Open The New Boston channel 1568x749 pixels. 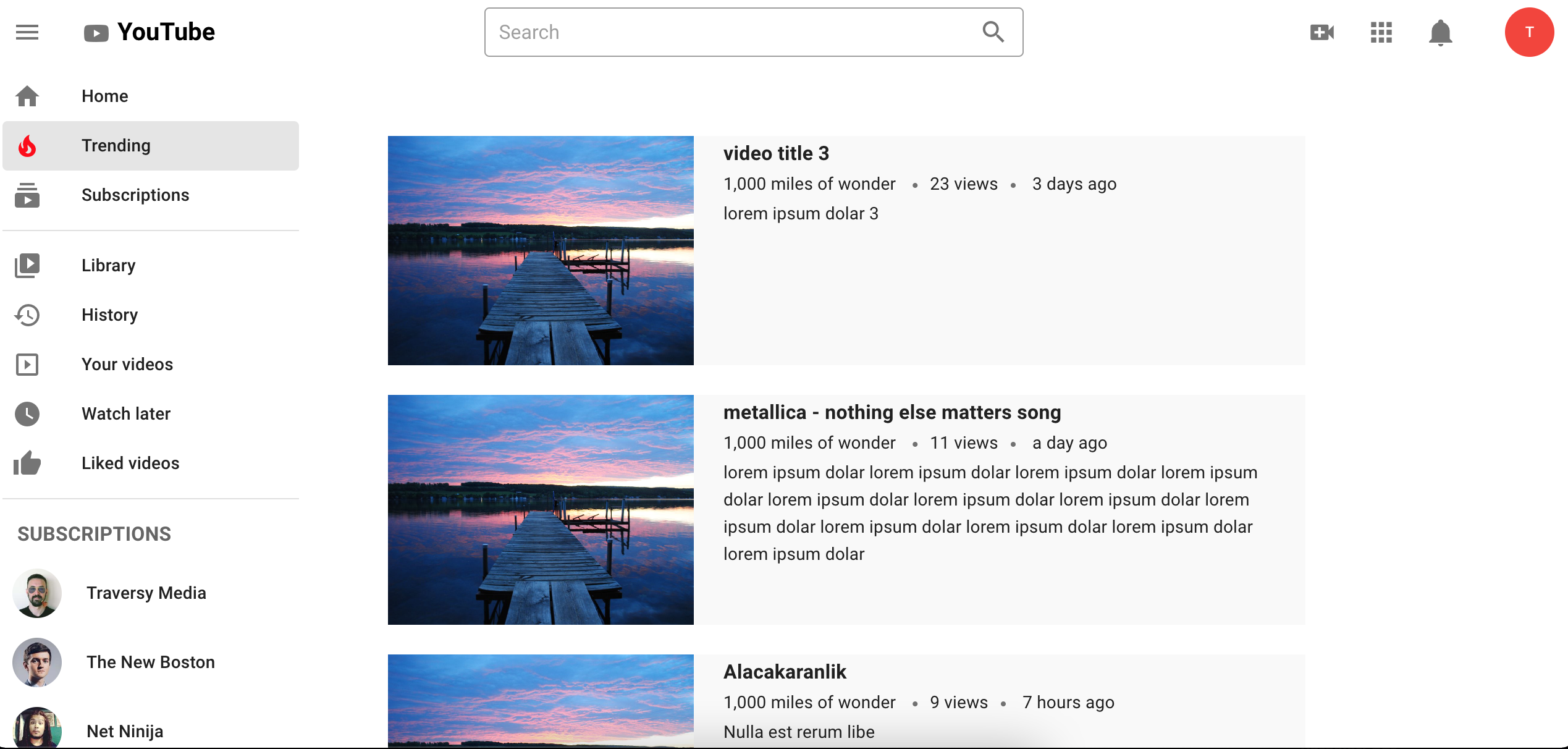tap(151, 662)
